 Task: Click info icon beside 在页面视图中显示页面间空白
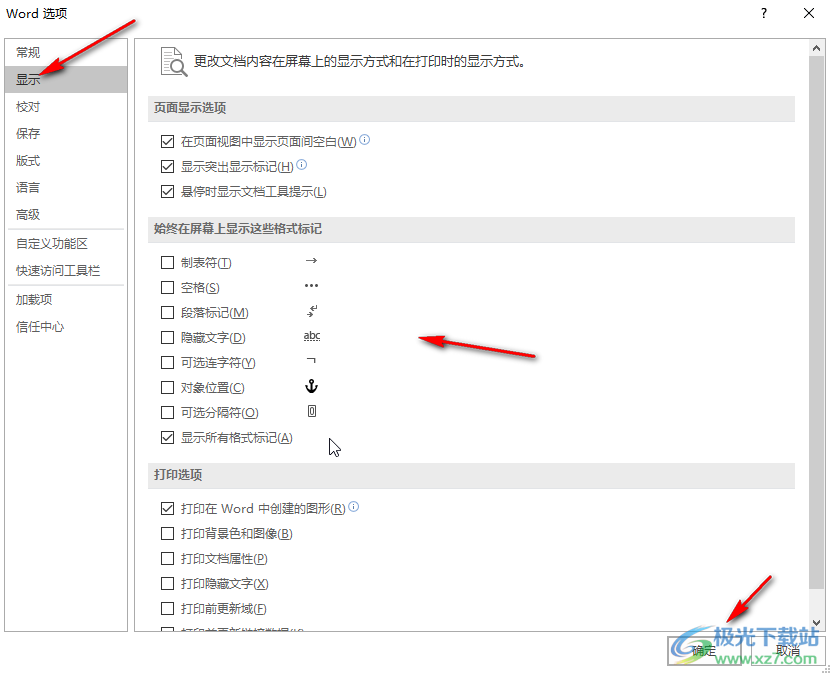365,140
